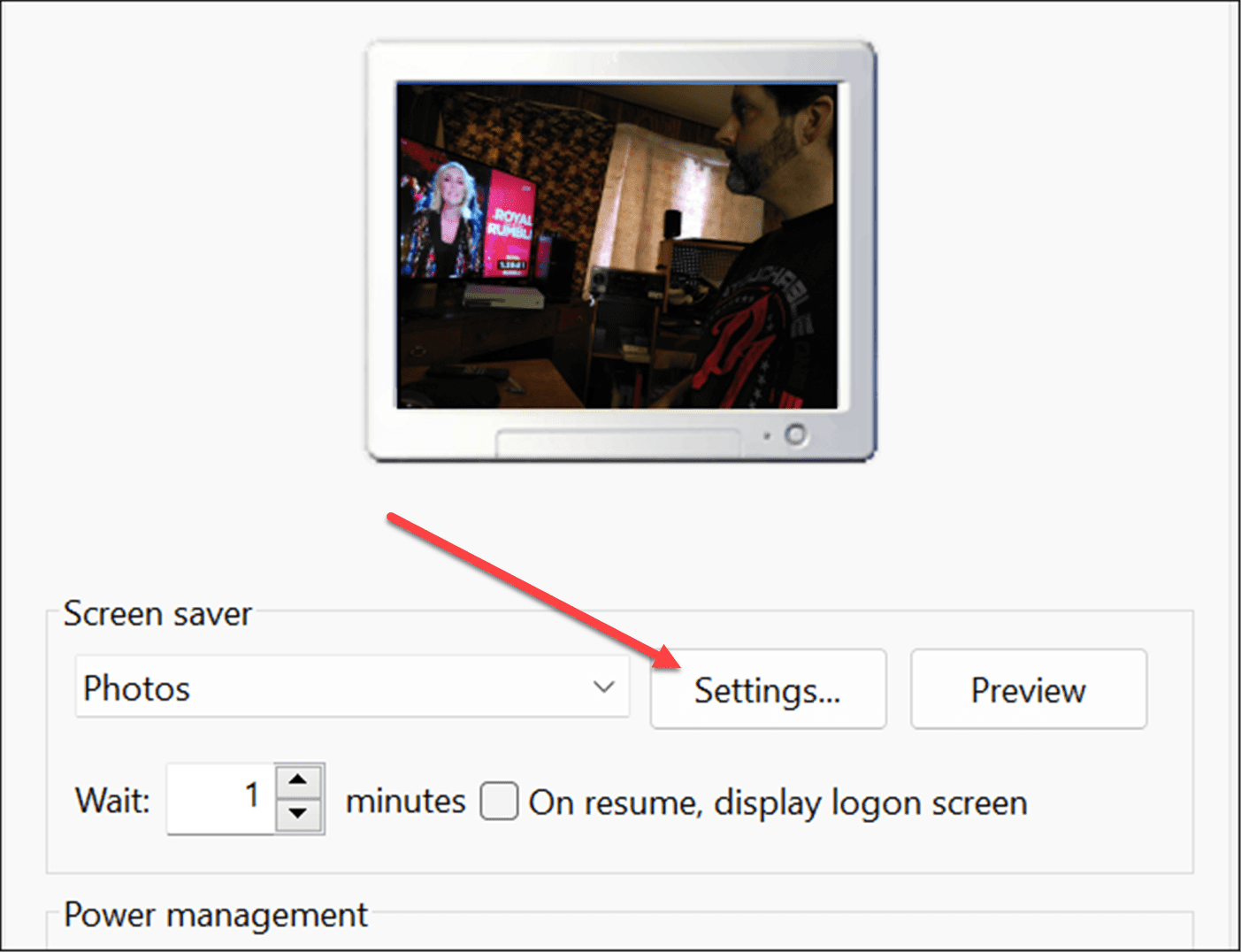
Task: Increase wait minutes with the up arrow
Action: pos(298,780)
